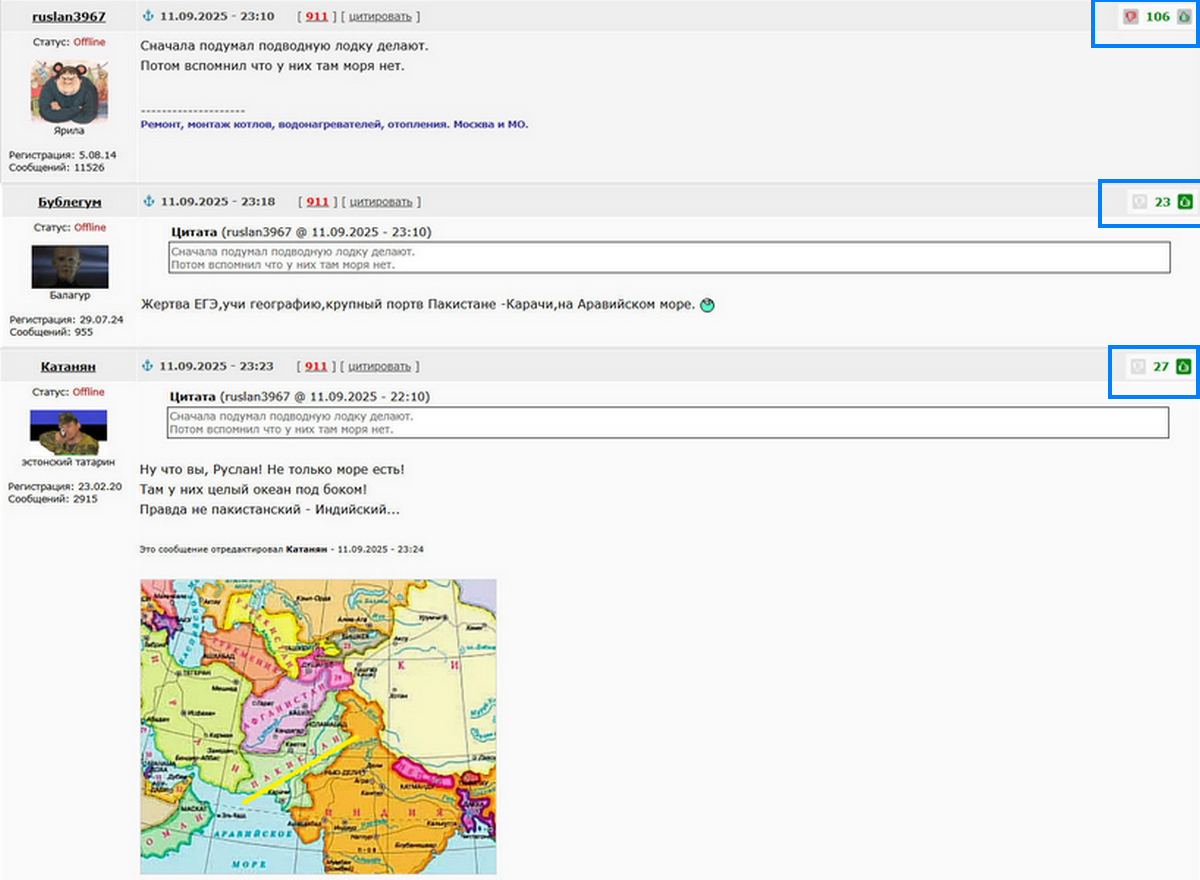Open ruslan3967's user profile link

pos(69,17)
